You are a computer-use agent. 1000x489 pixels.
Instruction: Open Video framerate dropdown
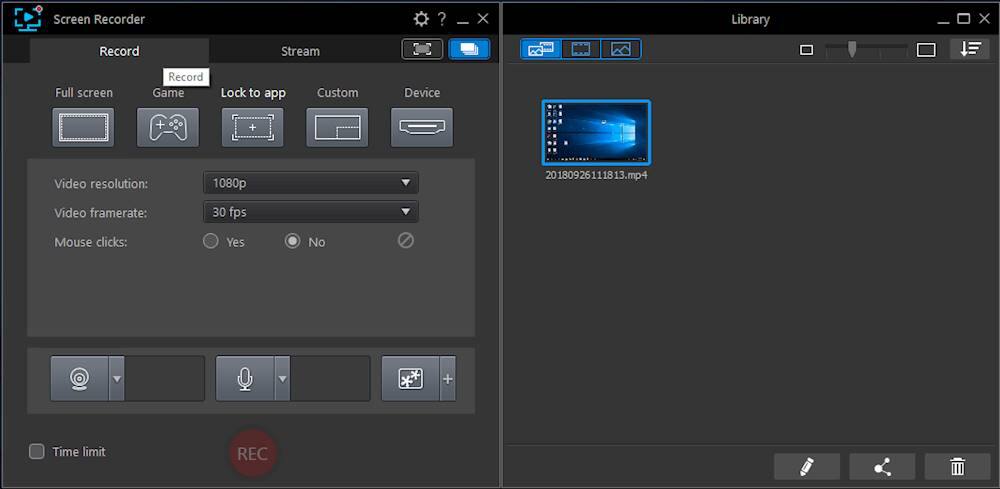311,212
